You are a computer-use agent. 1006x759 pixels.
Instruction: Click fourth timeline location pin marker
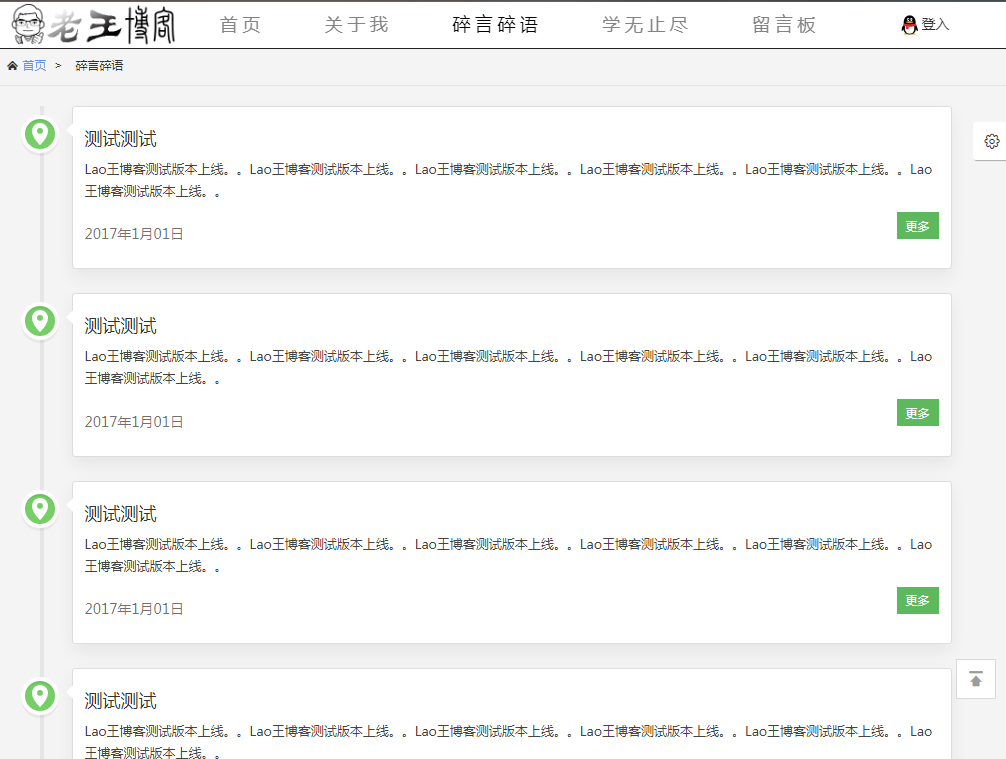pyautogui.click(x=40, y=695)
